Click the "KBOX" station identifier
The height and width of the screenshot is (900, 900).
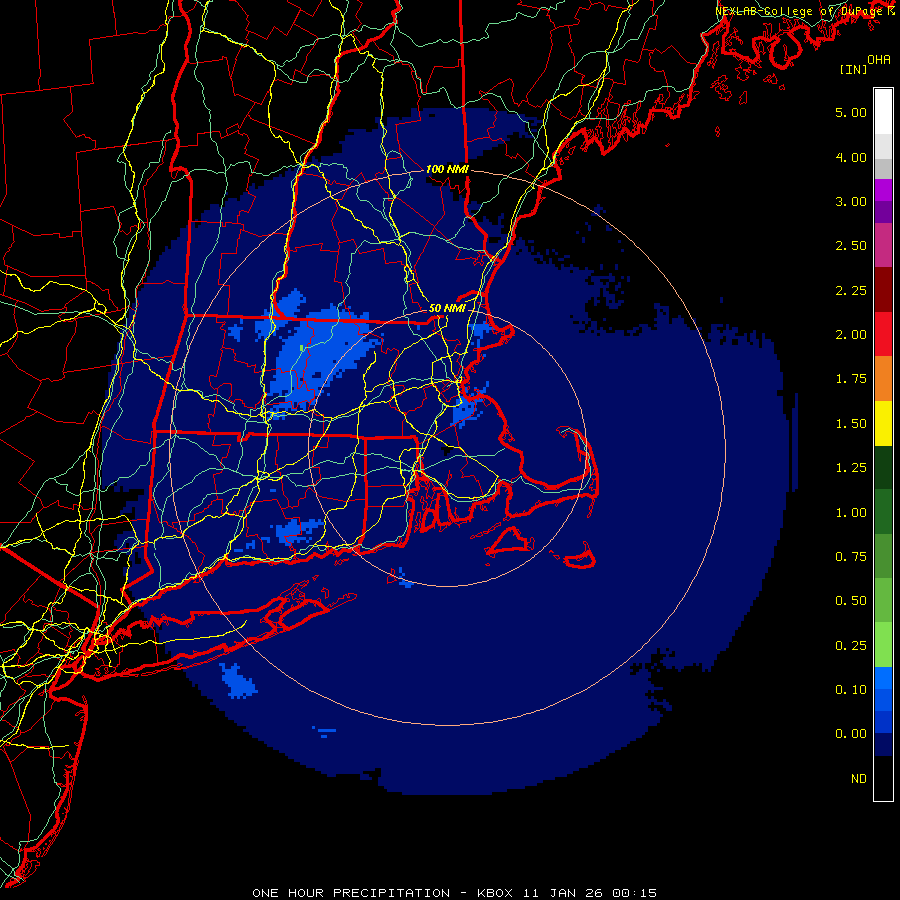pyautogui.click(x=496, y=893)
